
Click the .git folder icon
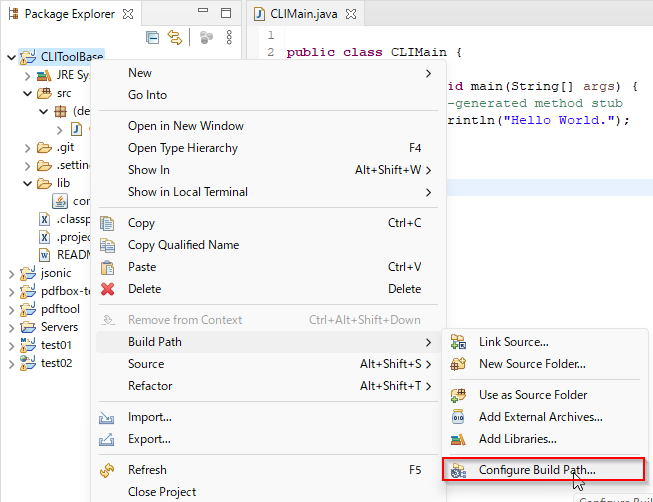pyautogui.click(x=44, y=147)
